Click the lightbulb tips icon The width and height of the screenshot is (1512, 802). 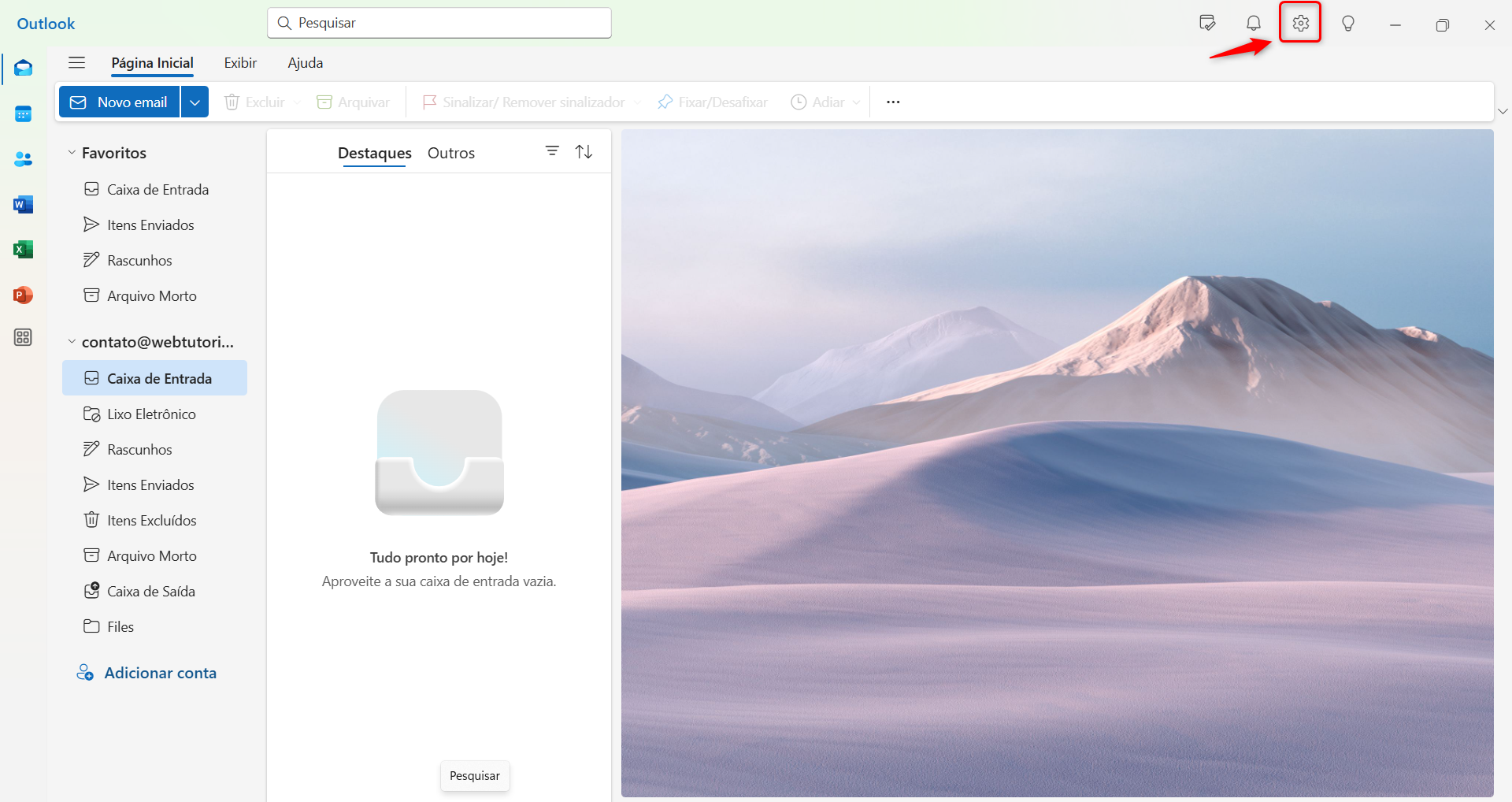click(x=1347, y=24)
